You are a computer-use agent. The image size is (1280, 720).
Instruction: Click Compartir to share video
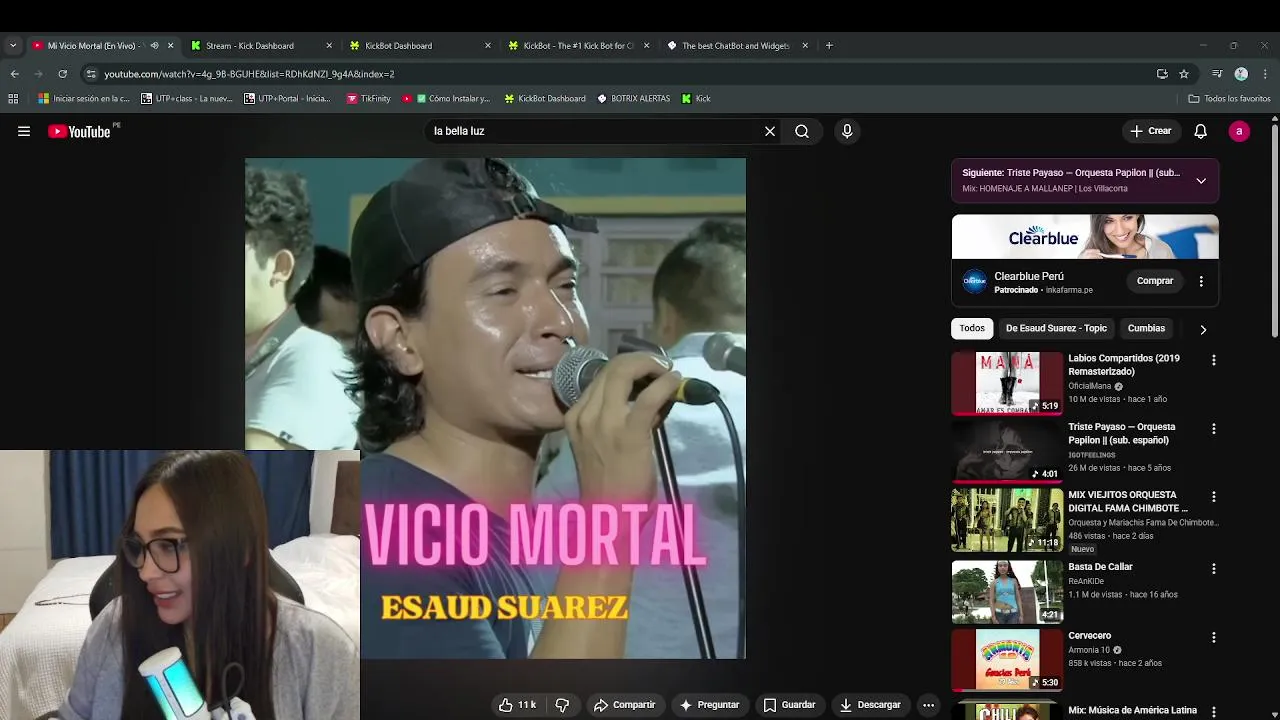tap(624, 705)
